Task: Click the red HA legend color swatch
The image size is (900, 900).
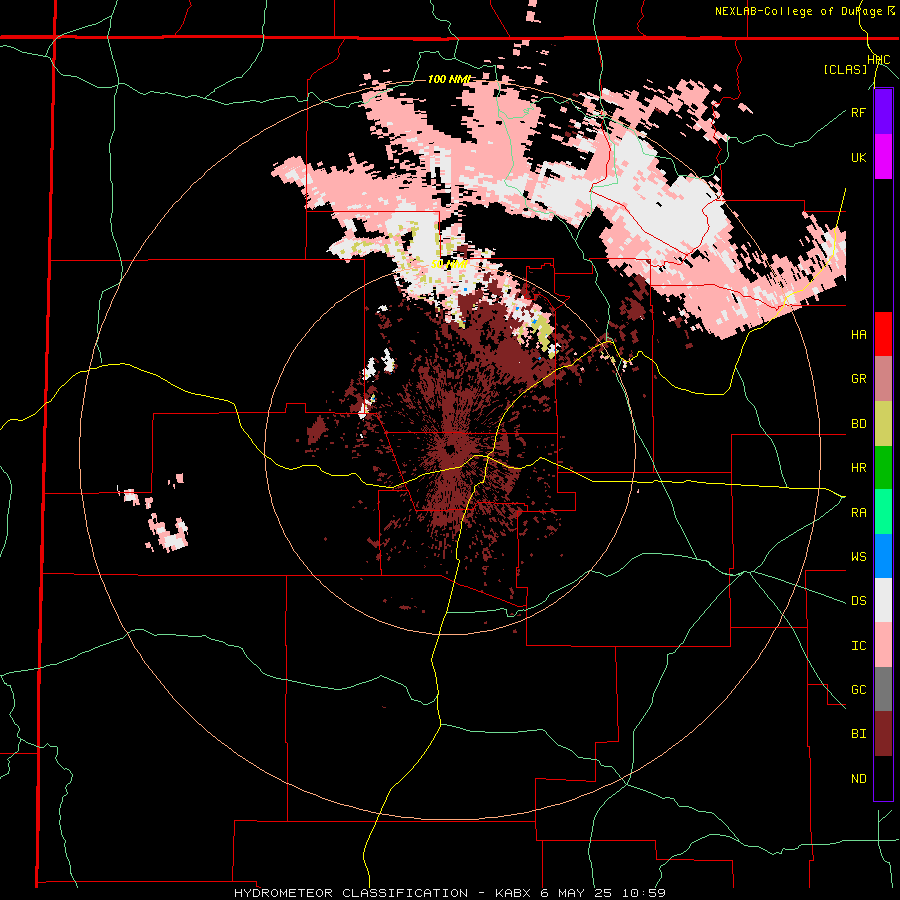Action: coord(883,334)
